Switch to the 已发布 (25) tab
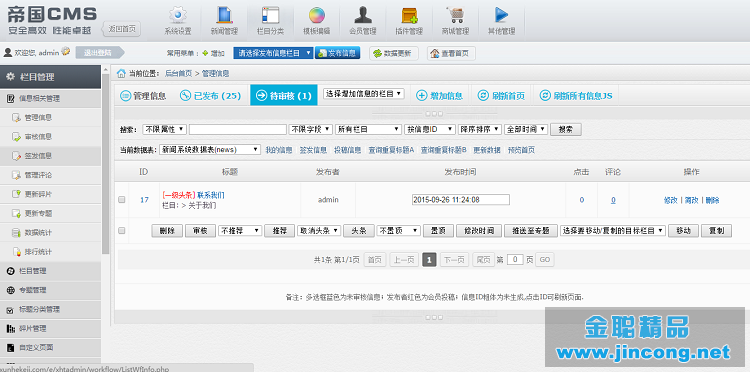This screenshot has width=750, height=372. click(x=210, y=95)
